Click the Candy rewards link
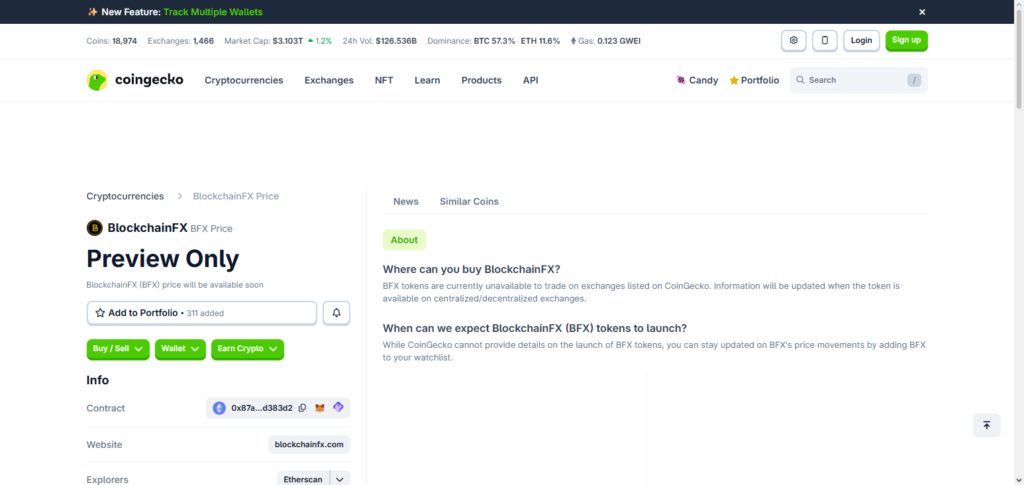 697,80
